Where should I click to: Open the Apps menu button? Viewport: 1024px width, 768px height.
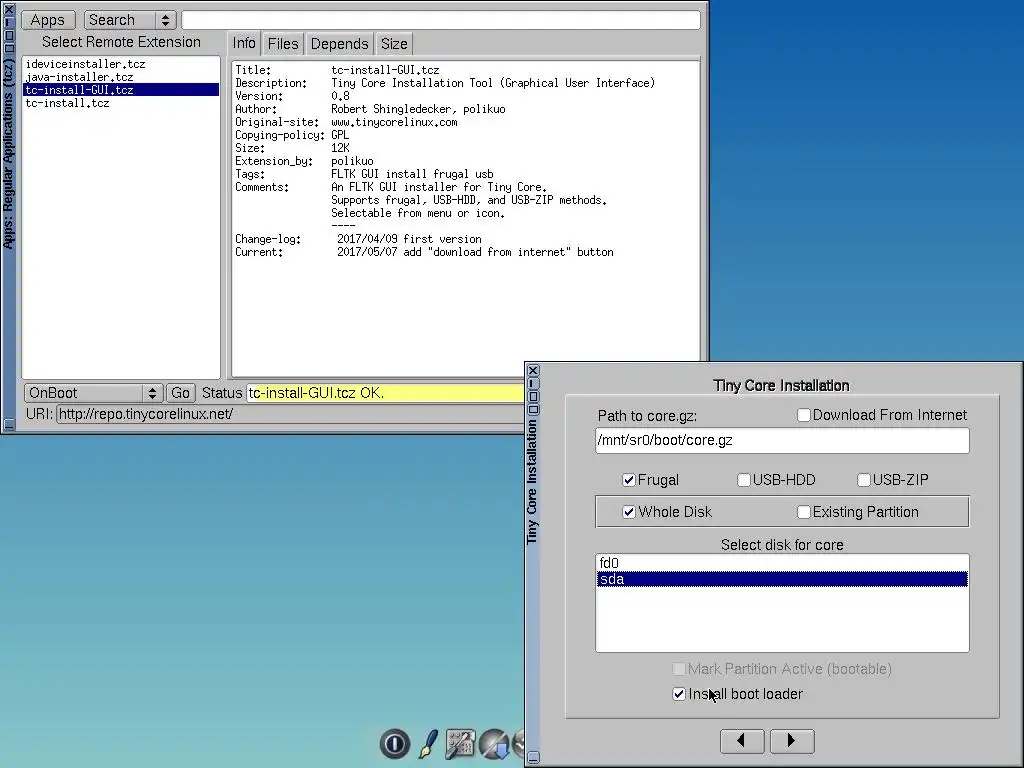click(x=48, y=20)
